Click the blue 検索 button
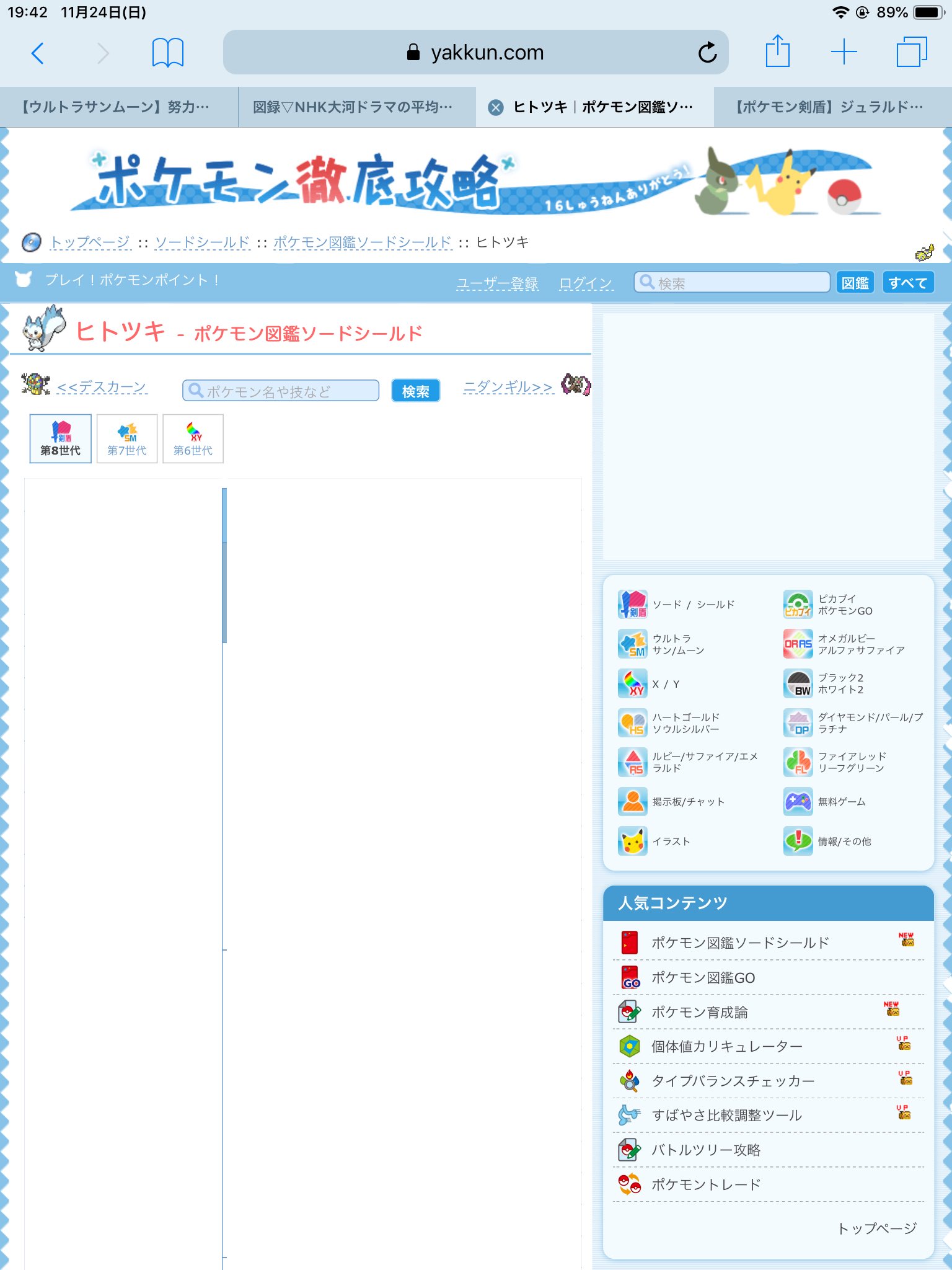Screen dimensions: 952x1270 click(415, 391)
